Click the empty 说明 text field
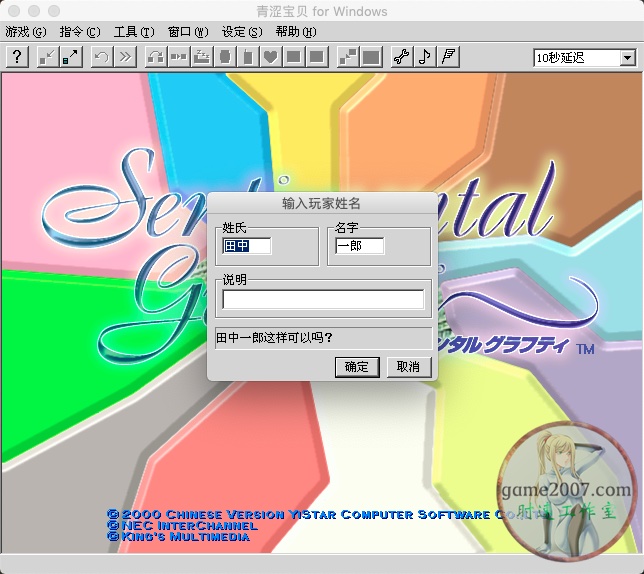This screenshot has width=644, height=574. tap(323, 299)
